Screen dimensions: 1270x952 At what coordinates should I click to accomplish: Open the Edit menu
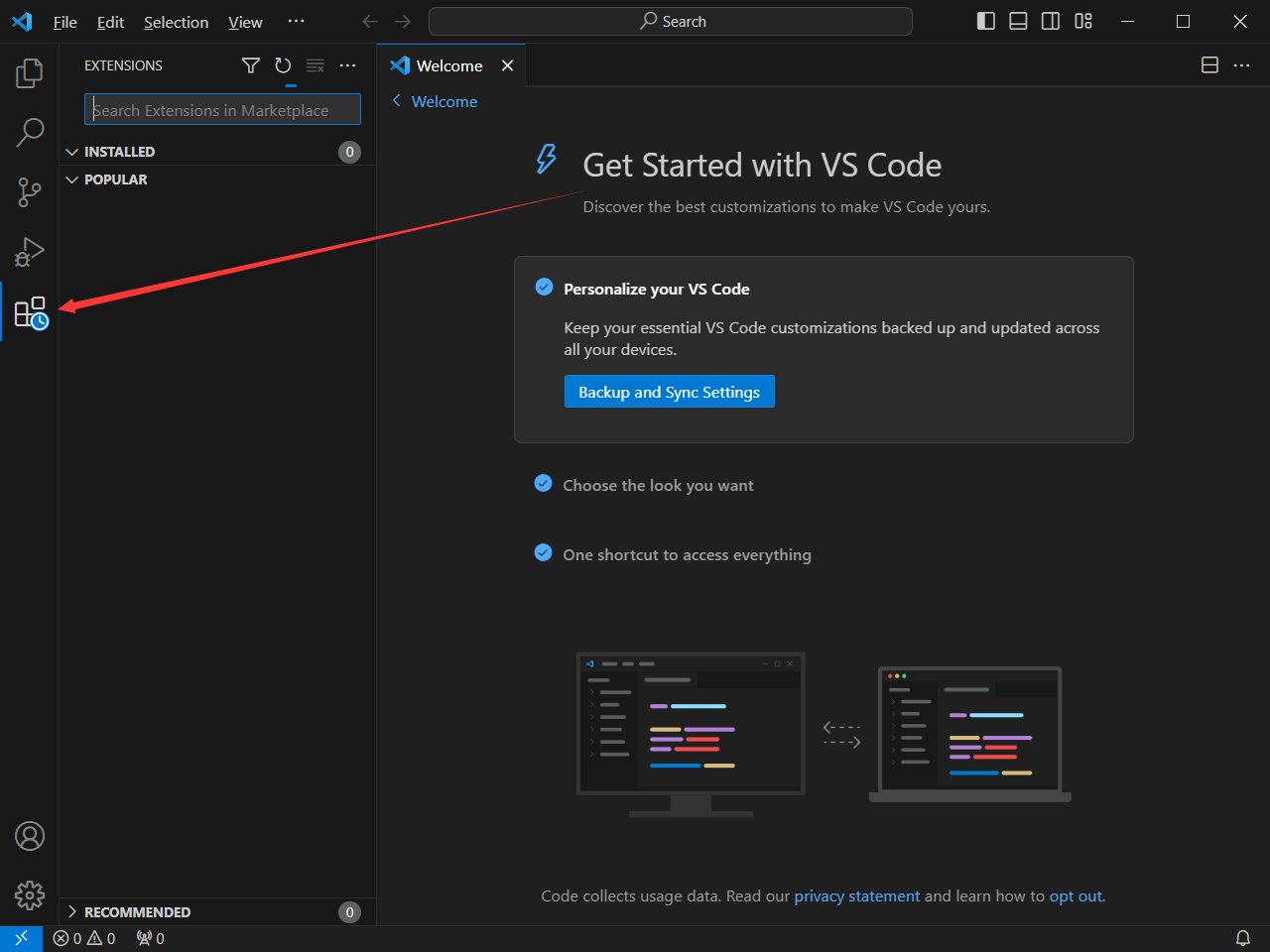[x=110, y=22]
